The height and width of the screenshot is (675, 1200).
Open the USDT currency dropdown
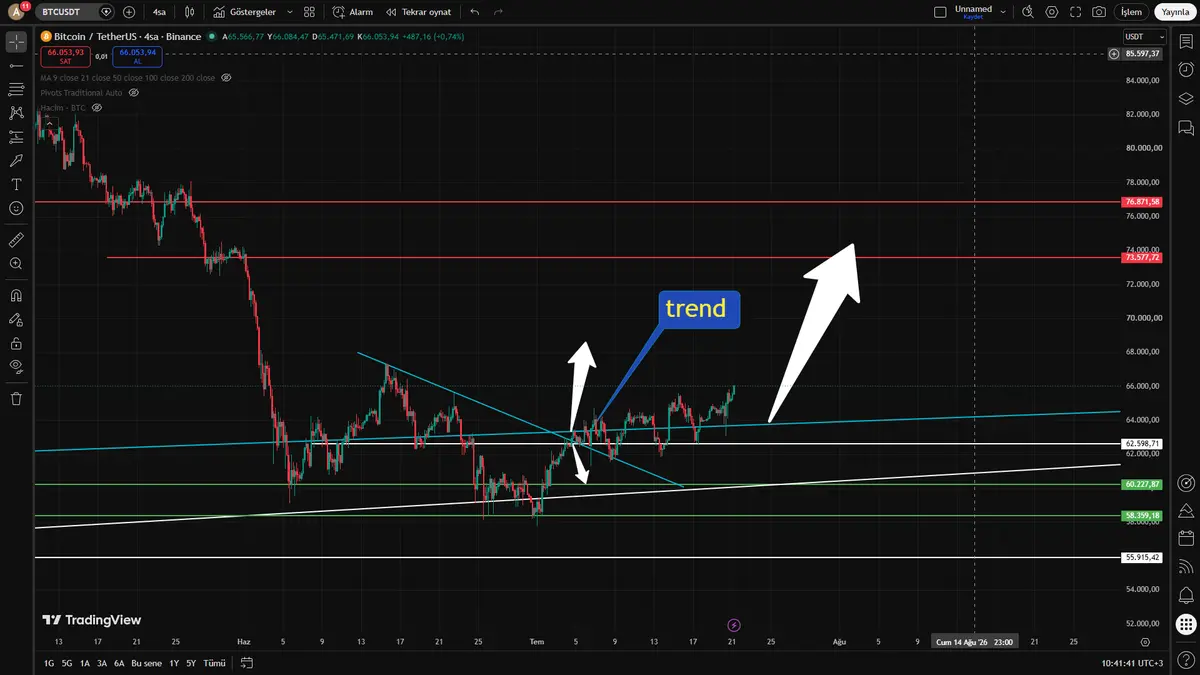pos(1144,37)
